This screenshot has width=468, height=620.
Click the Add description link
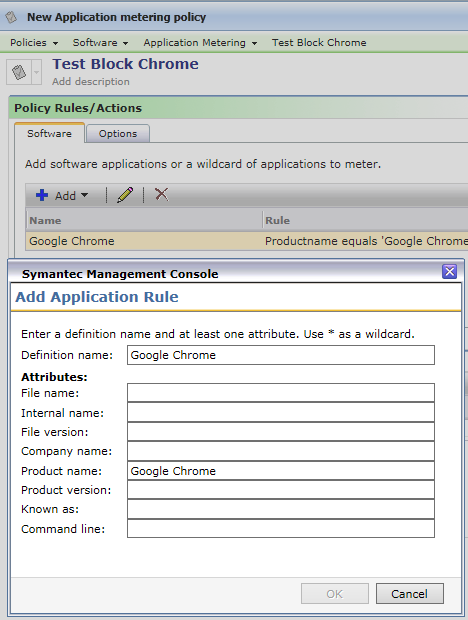pyautogui.click(x=91, y=81)
